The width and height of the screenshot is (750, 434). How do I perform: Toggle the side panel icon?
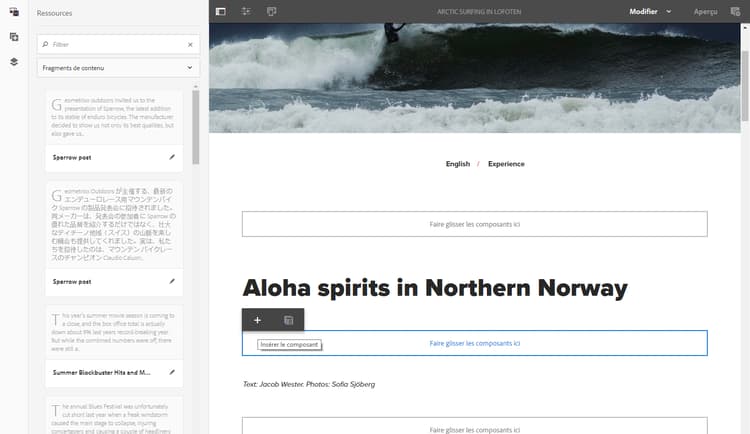coord(221,11)
